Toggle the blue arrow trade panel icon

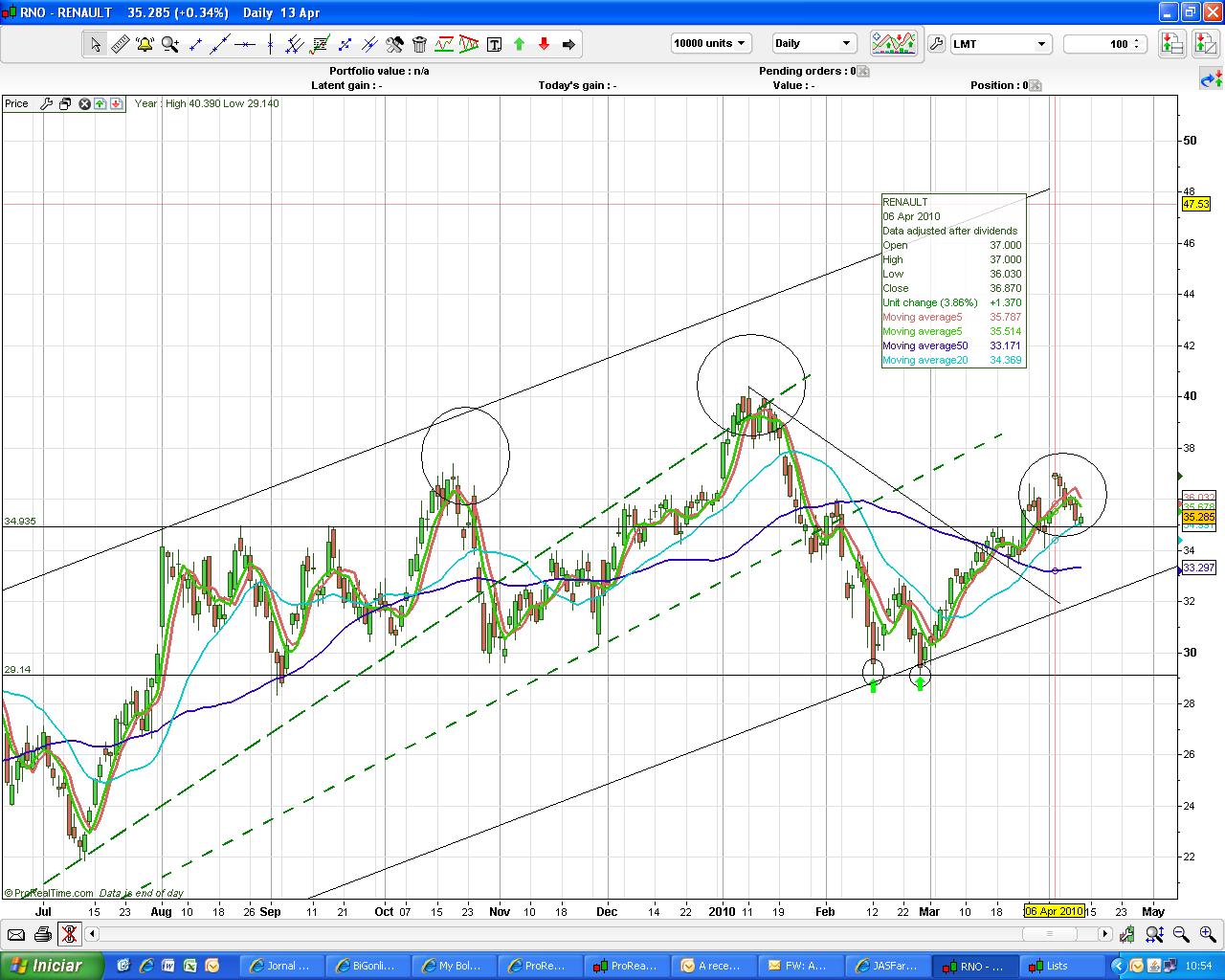[x=1210, y=78]
